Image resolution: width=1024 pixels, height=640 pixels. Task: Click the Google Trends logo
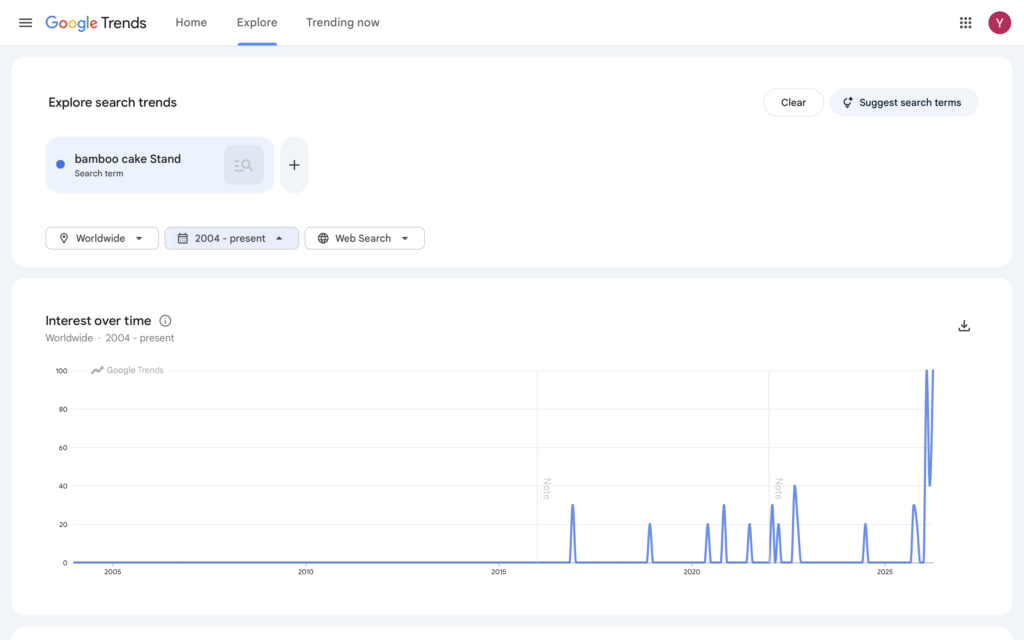pyautogui.click(x=96, y=23)
